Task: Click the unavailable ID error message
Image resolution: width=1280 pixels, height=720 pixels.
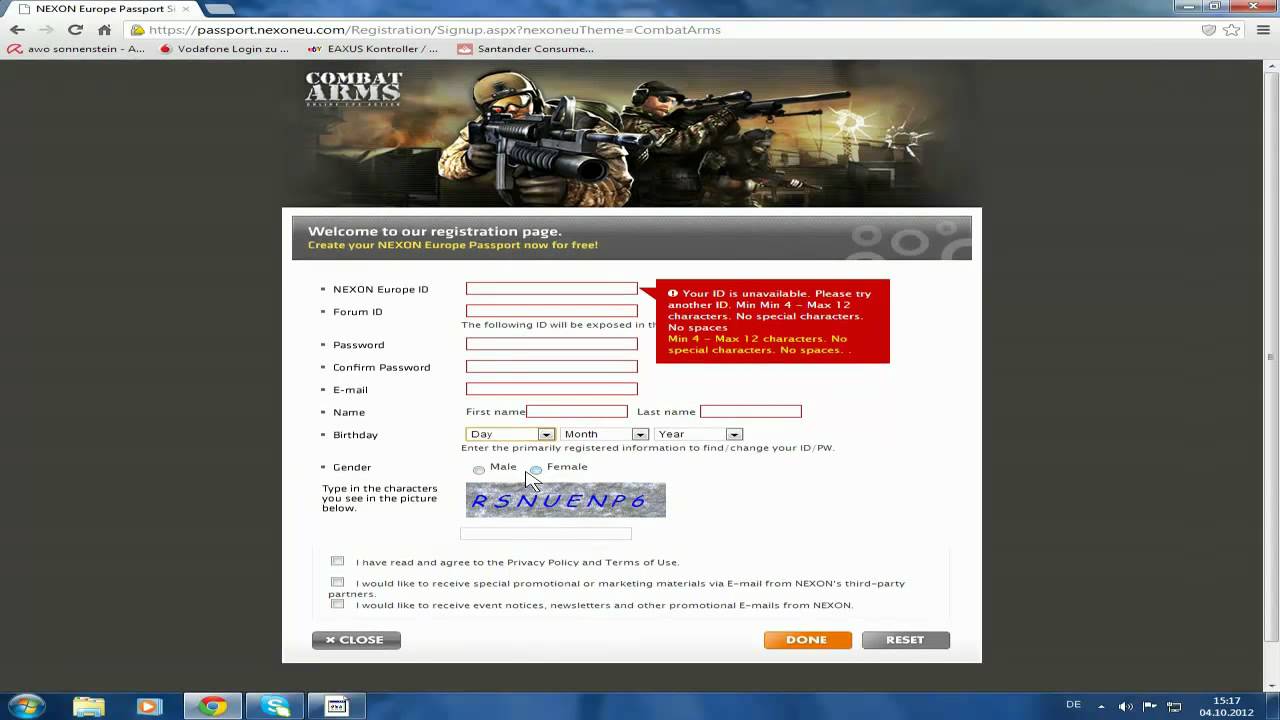Action: click(x=772, y=321)
